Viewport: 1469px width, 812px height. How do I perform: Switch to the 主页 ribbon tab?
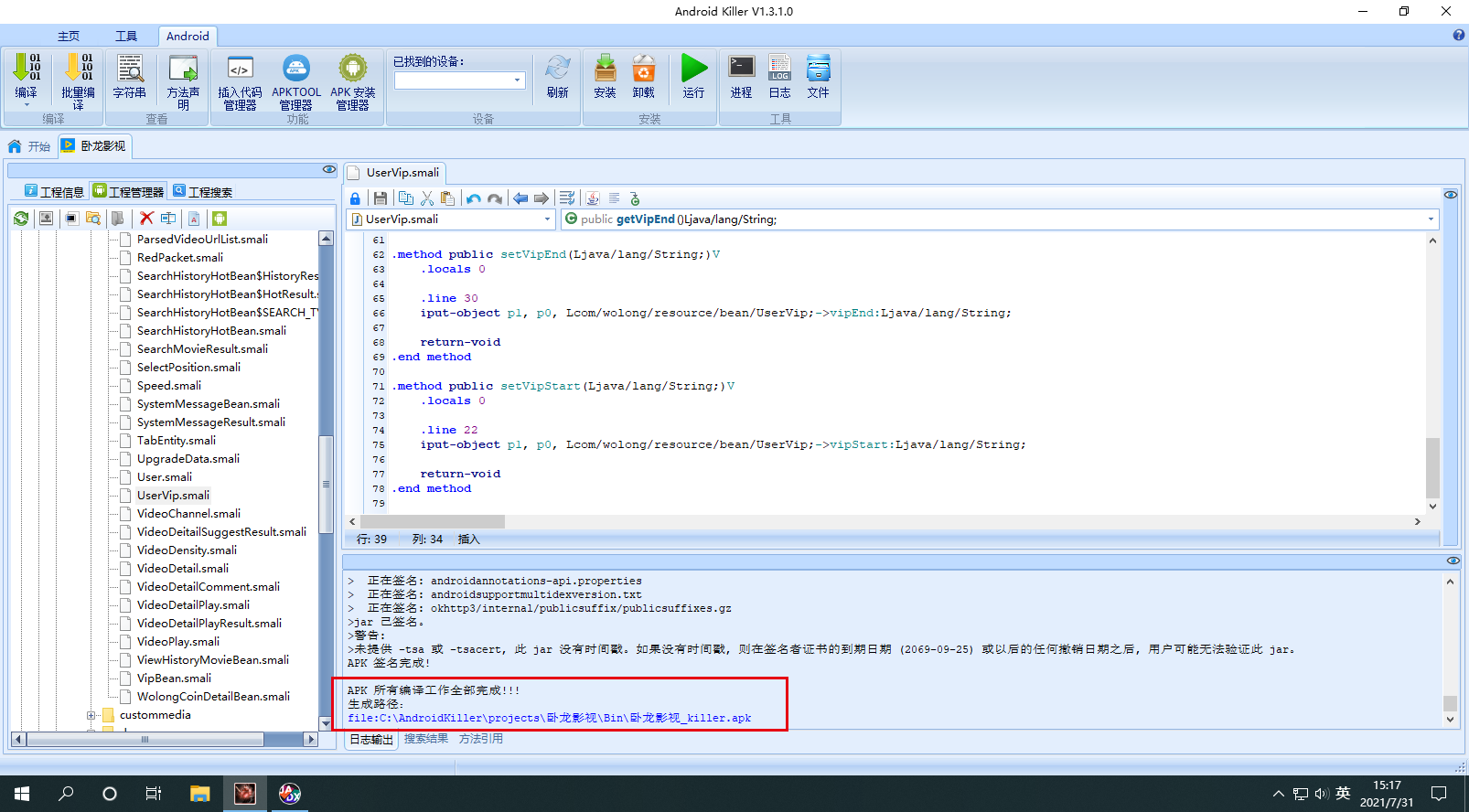[69, 37]
